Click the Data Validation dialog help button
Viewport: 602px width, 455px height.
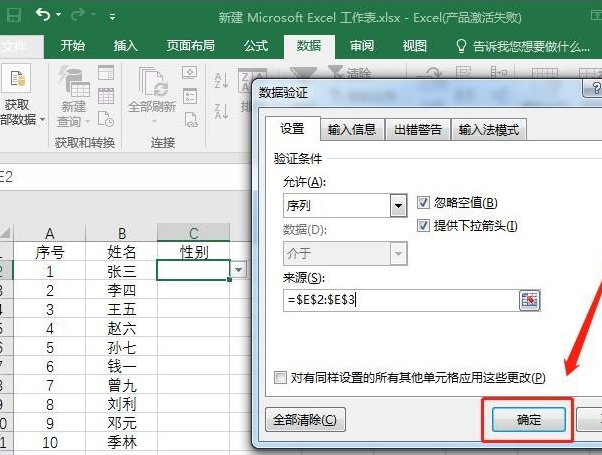point(593,89)
